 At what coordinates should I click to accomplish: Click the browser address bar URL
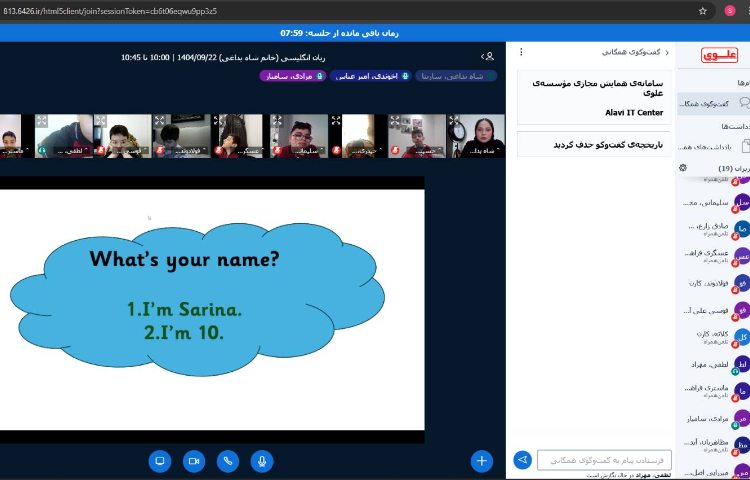point(110,11)
